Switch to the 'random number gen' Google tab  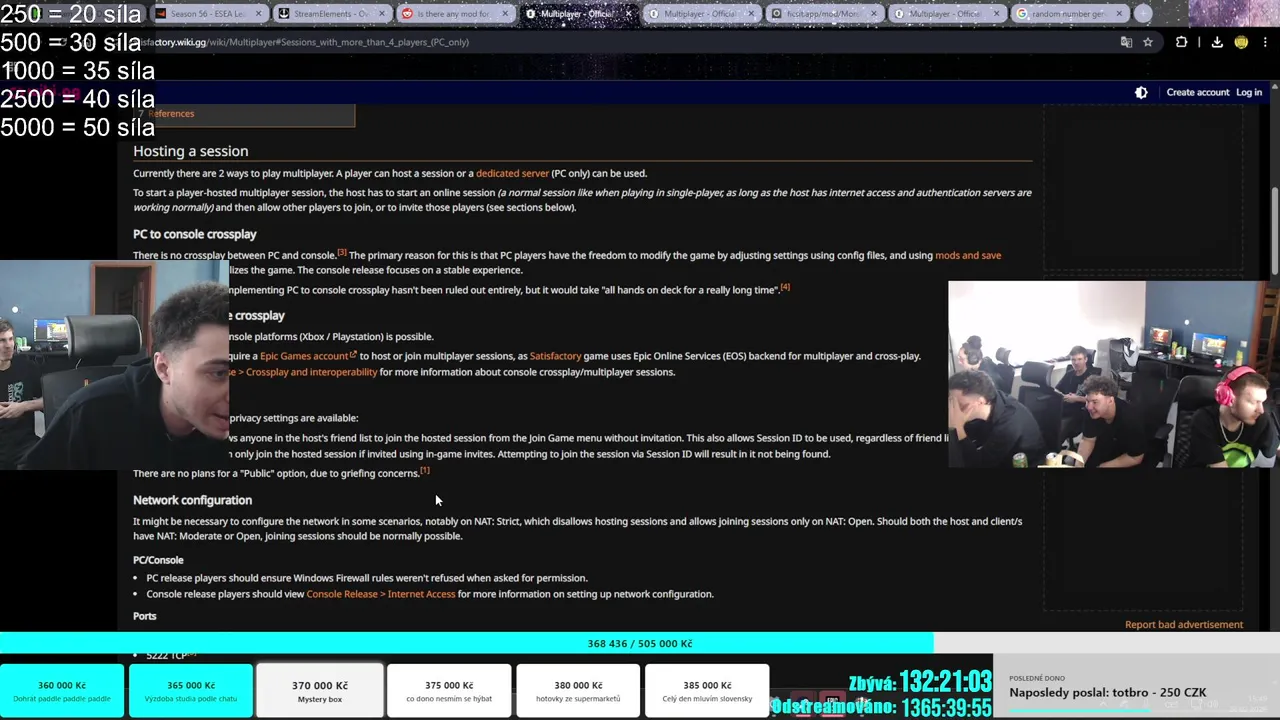(x=1068, y=14)
